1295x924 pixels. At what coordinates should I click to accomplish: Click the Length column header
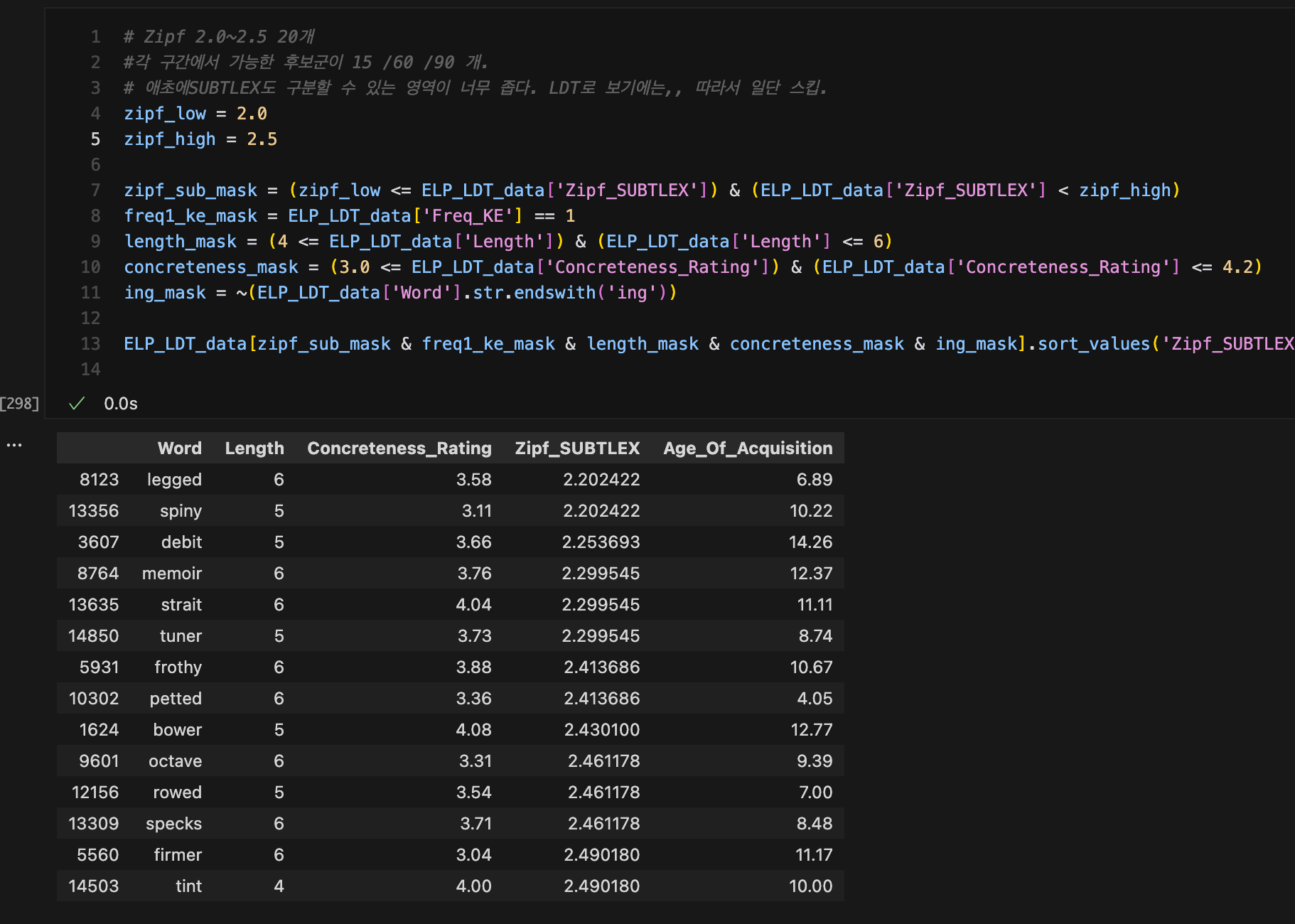click(254, 448)
